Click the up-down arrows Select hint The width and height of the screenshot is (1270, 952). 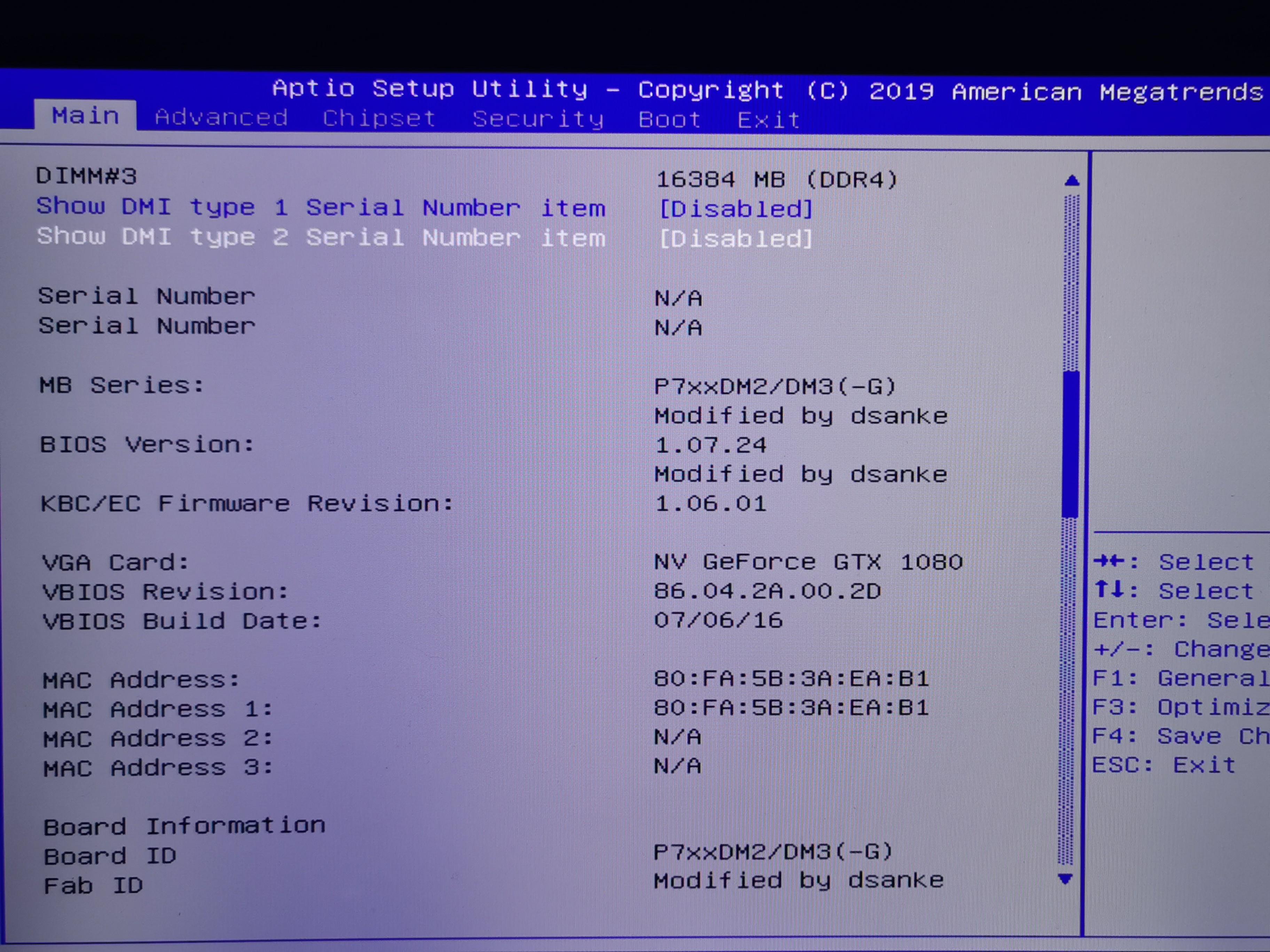coord(1173,590)
